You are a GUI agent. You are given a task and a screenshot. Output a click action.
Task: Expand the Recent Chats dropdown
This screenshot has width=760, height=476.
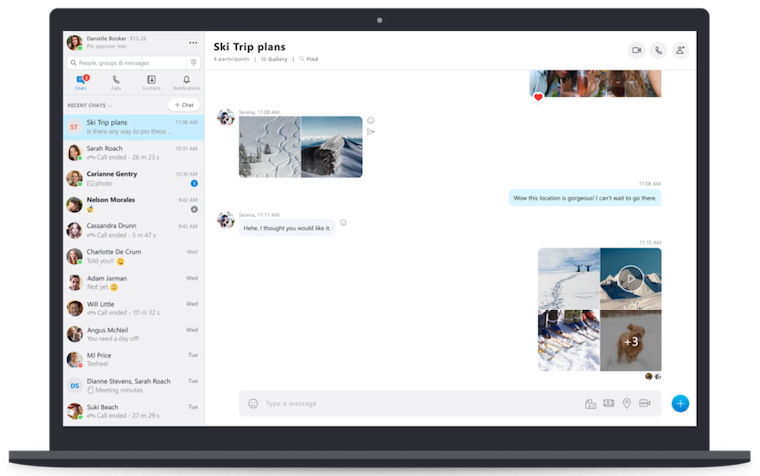[90, 105]
